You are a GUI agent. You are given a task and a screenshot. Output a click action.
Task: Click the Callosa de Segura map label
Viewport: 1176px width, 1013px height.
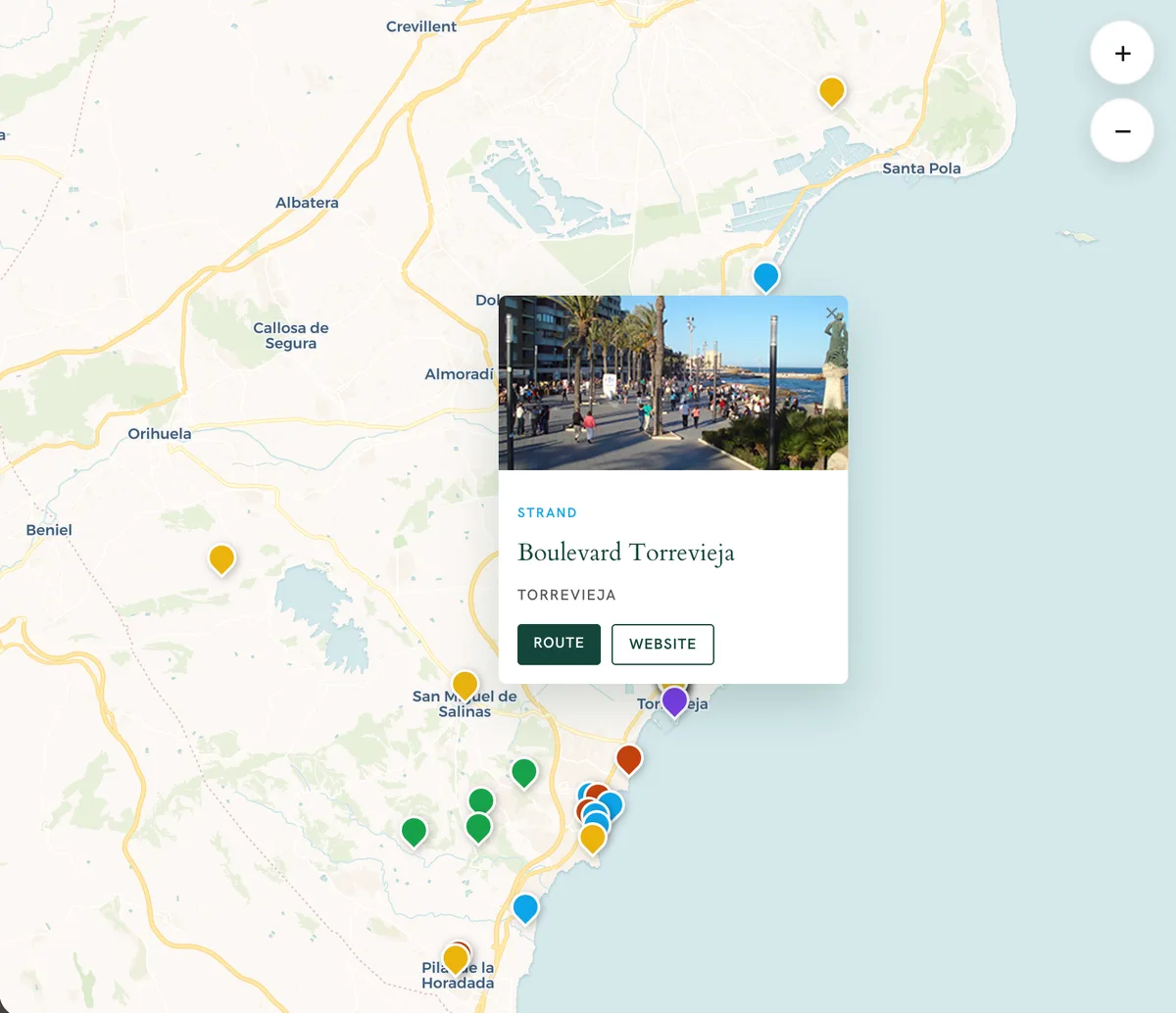pos(291,336)
